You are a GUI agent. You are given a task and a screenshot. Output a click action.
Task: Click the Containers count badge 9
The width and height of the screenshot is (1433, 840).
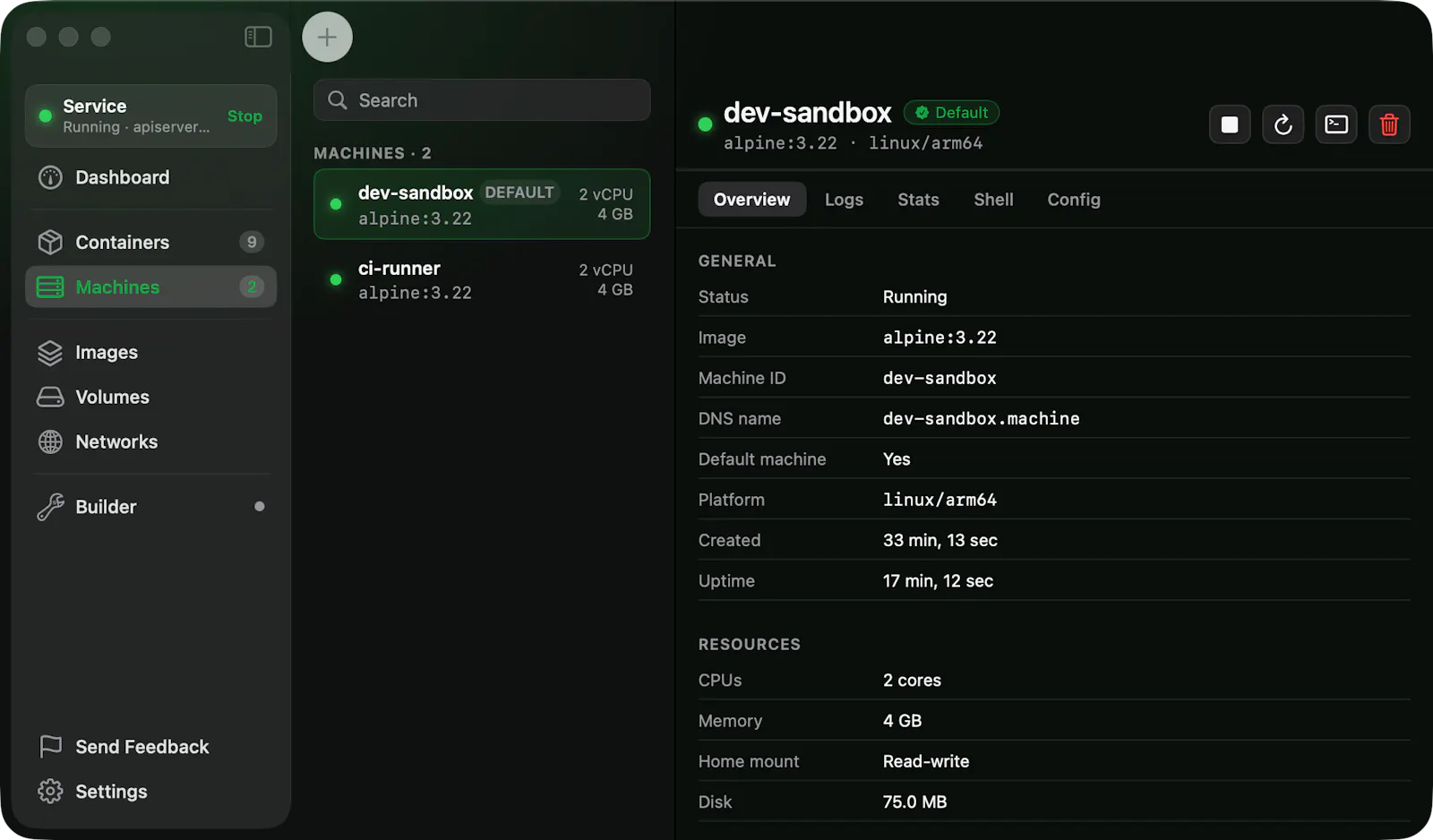[x=252, y=242]
